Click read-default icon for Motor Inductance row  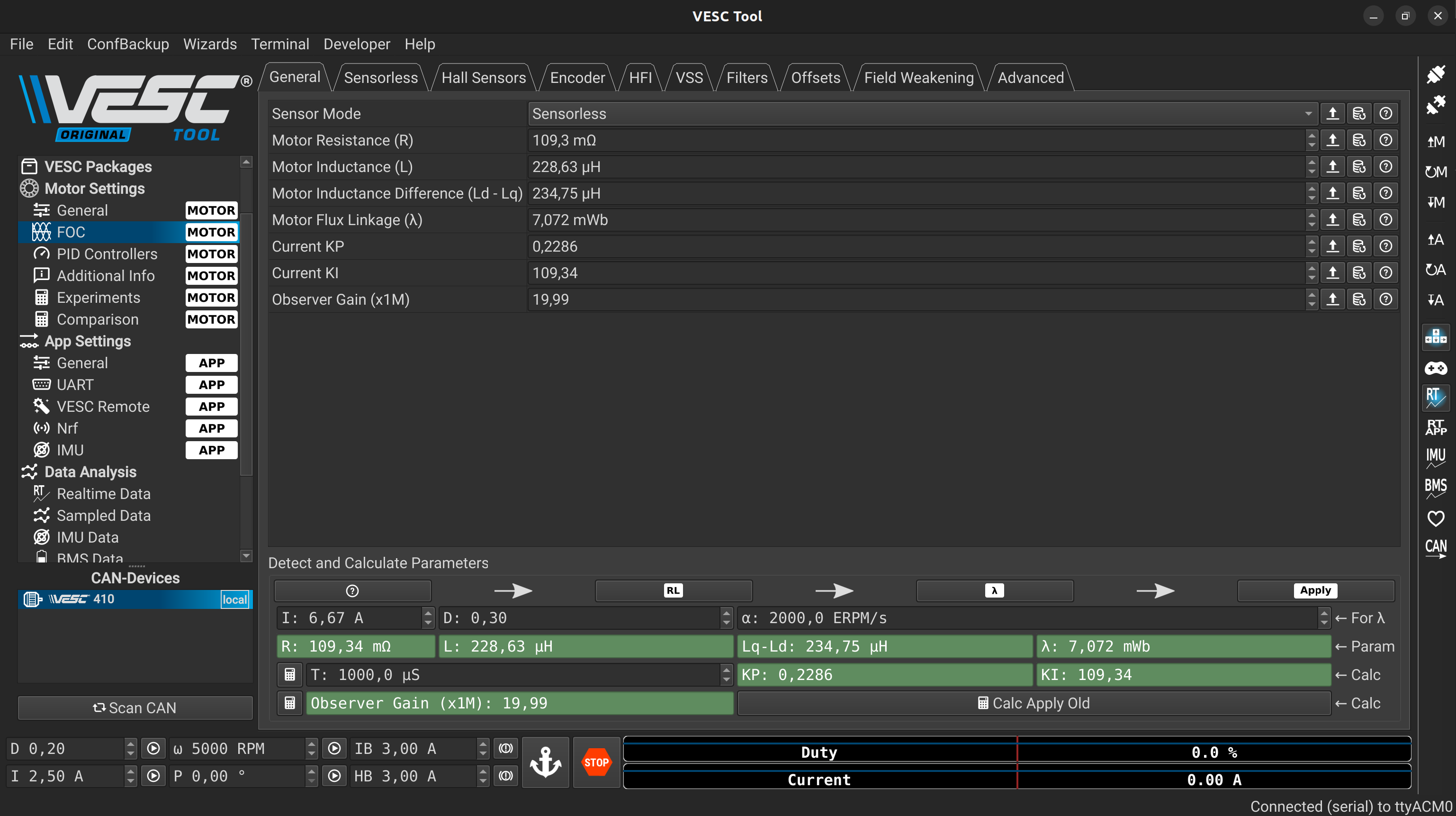[x=1359, y=167]
